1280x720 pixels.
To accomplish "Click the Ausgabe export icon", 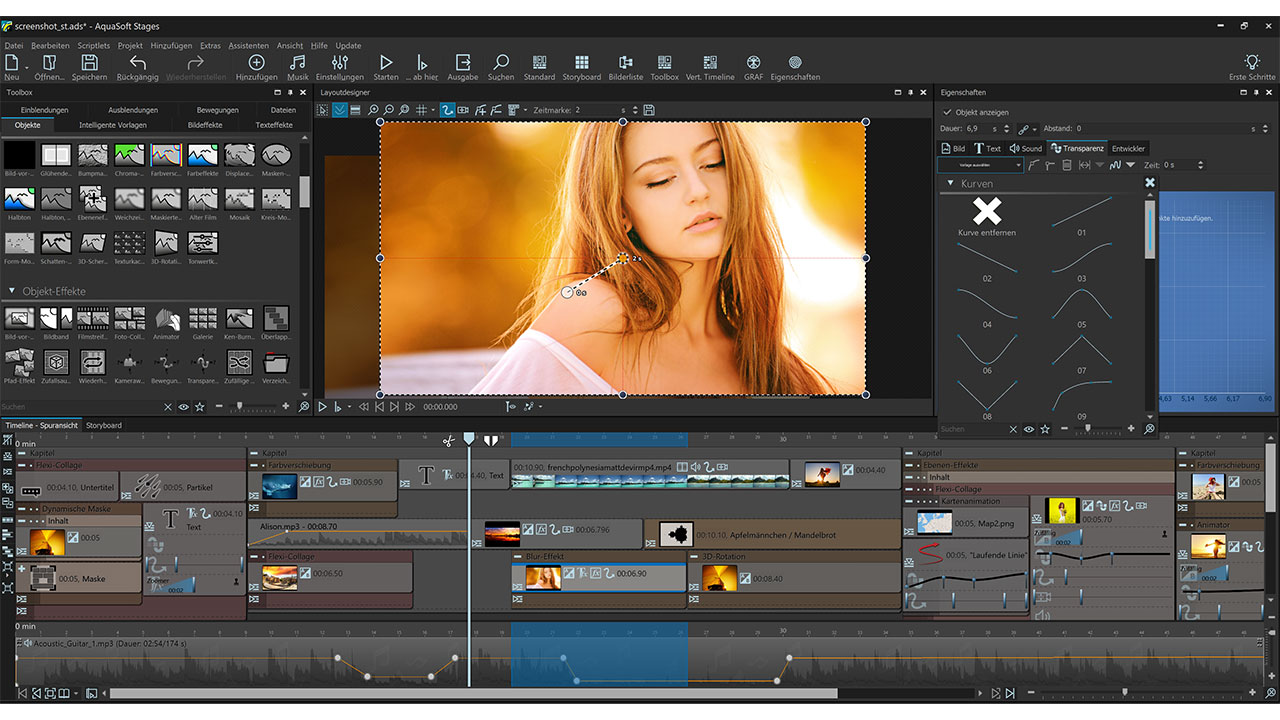I will (462, 64).
